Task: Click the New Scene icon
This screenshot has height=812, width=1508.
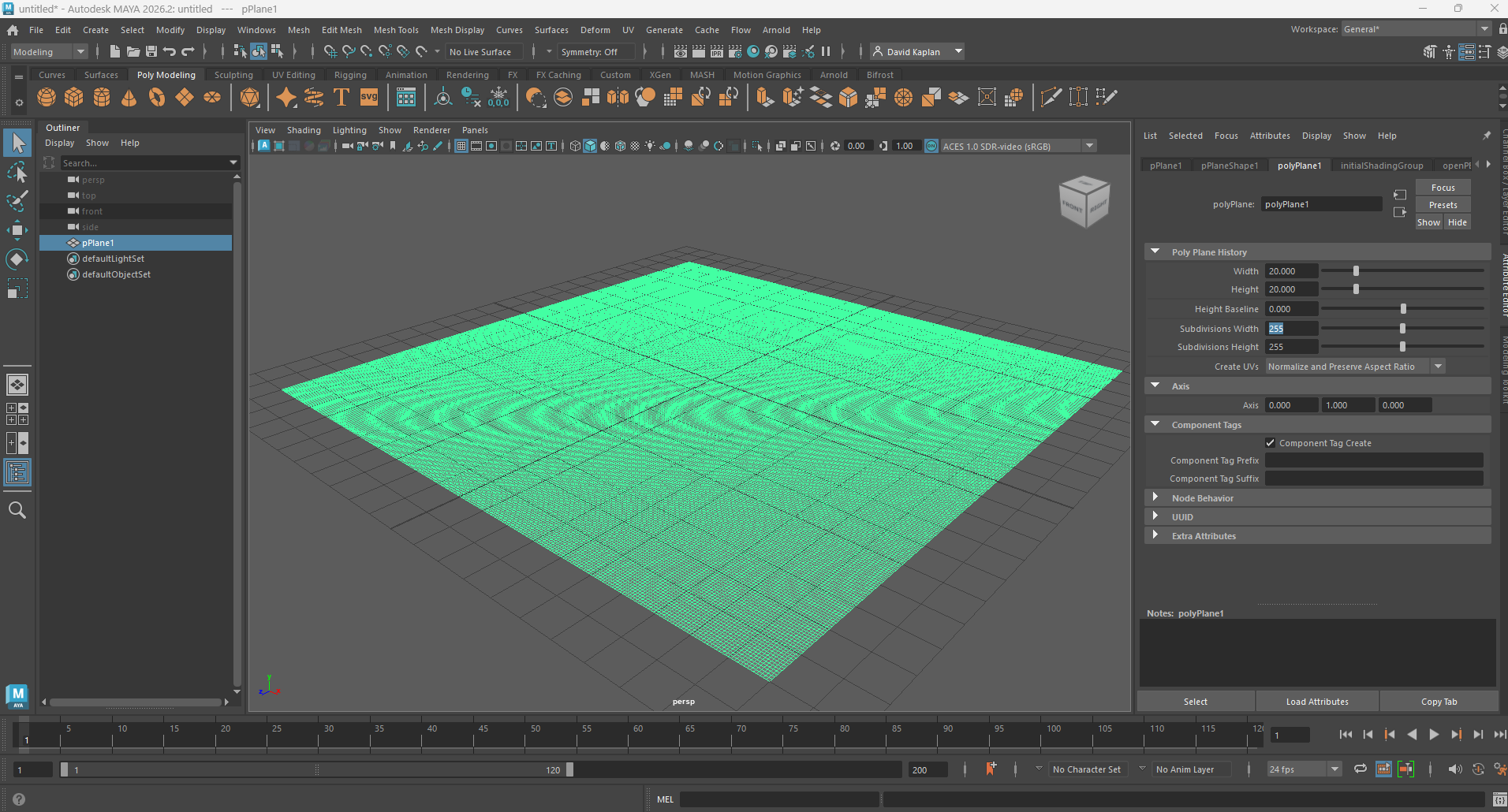Action: [x=115, y=51]
